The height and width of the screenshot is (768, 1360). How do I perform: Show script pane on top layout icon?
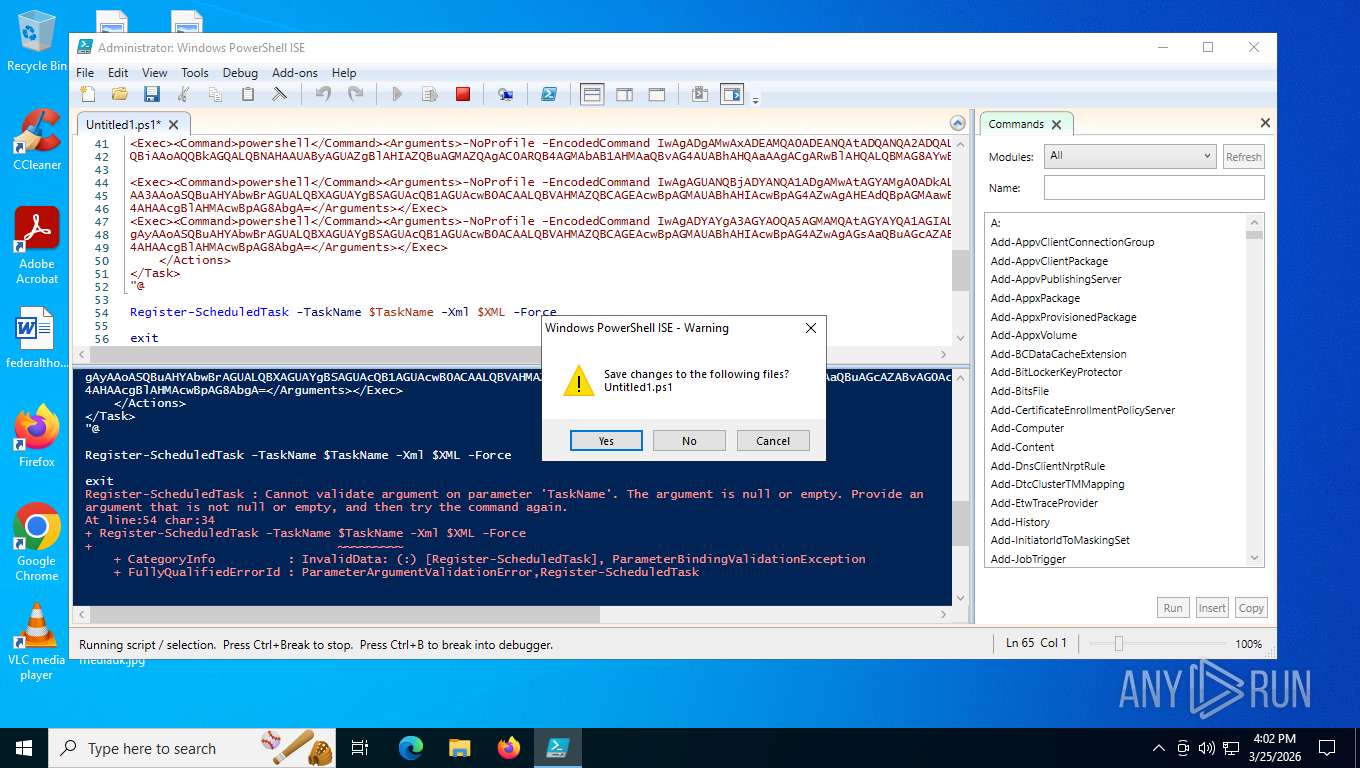592,94
